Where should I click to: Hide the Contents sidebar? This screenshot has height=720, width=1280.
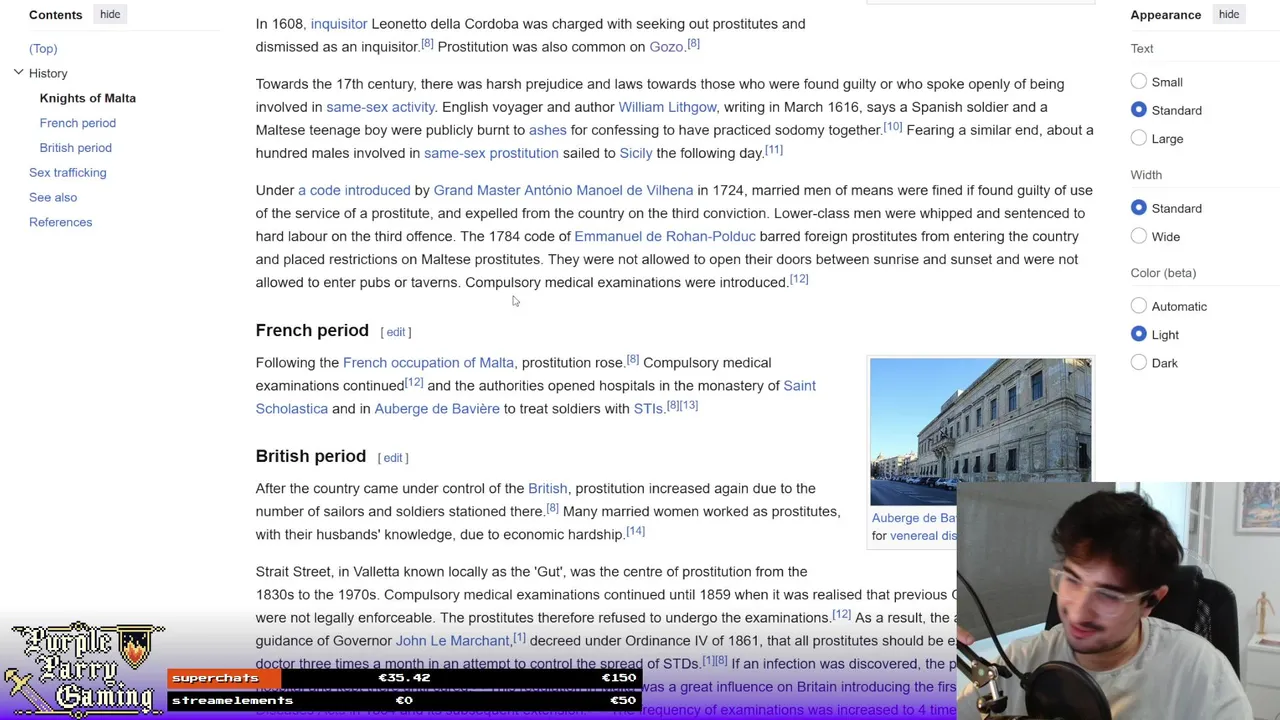pyautogui.click(x=110, y=14)
